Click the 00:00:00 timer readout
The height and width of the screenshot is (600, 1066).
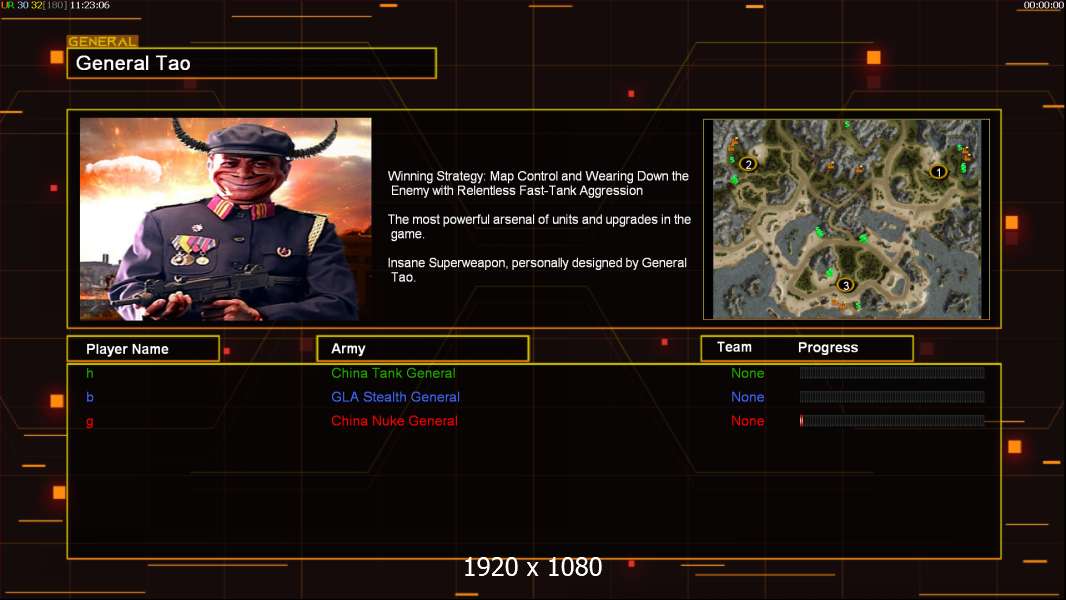(1044, 5)
